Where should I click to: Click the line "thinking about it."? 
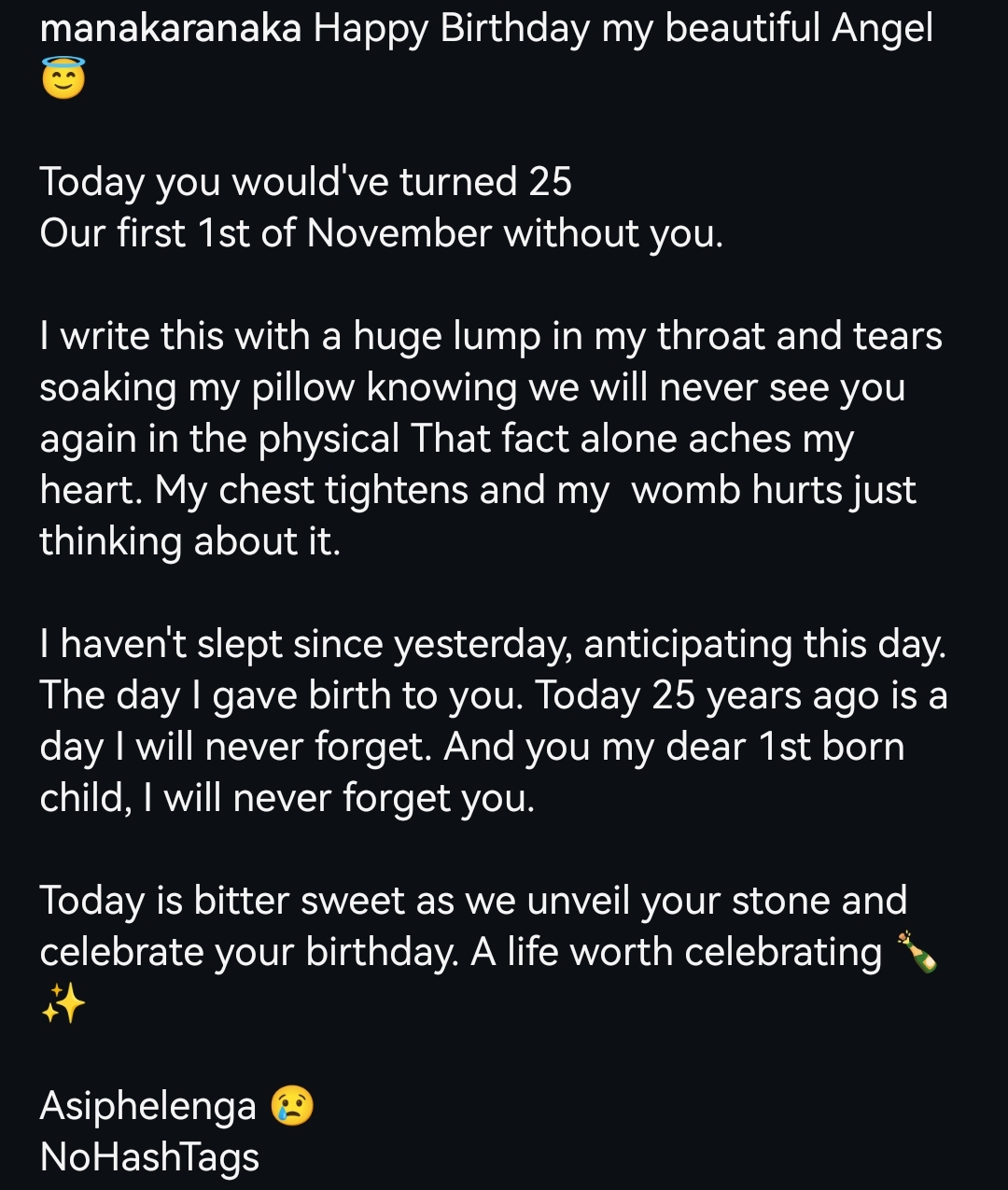tap(190, 541)
